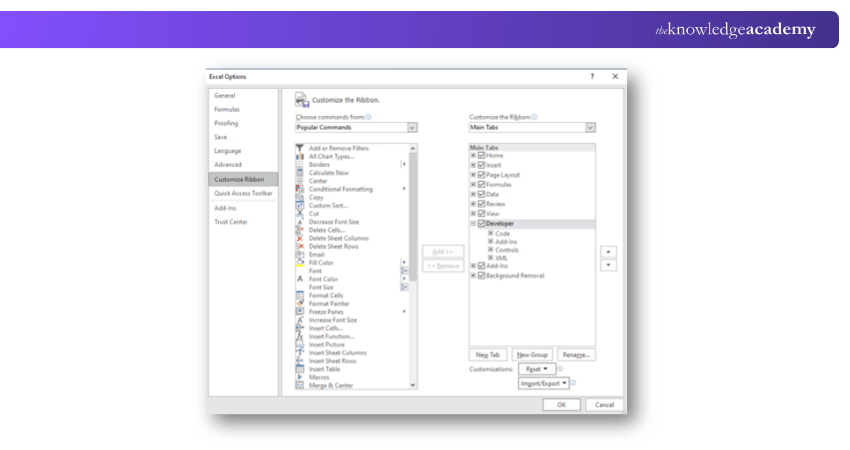
Task: Open the Import/Export button
Action: (543, 383)
